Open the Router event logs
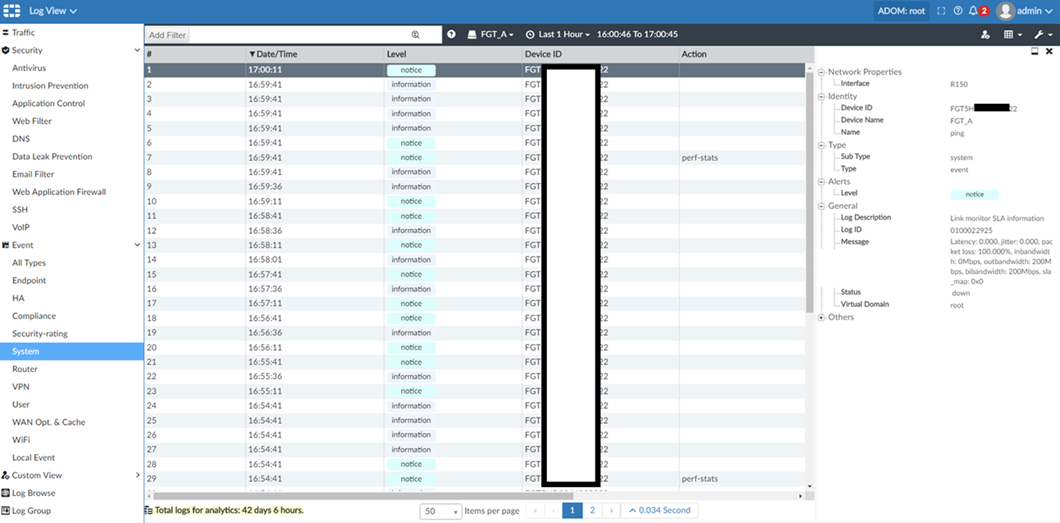 point(25,369)
